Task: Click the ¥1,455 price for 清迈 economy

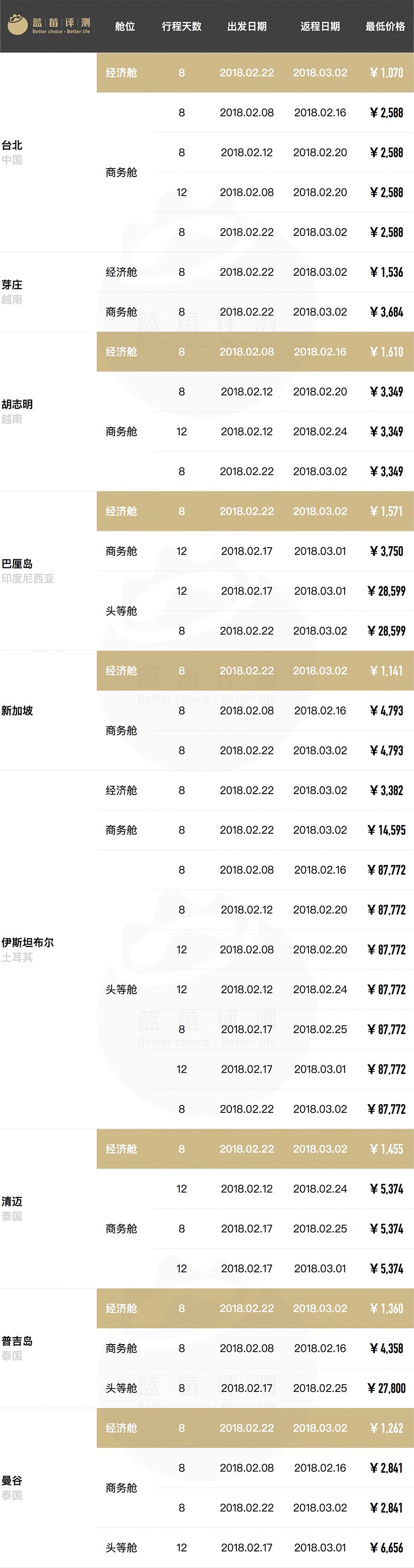Action: (x=386, y=1149)
